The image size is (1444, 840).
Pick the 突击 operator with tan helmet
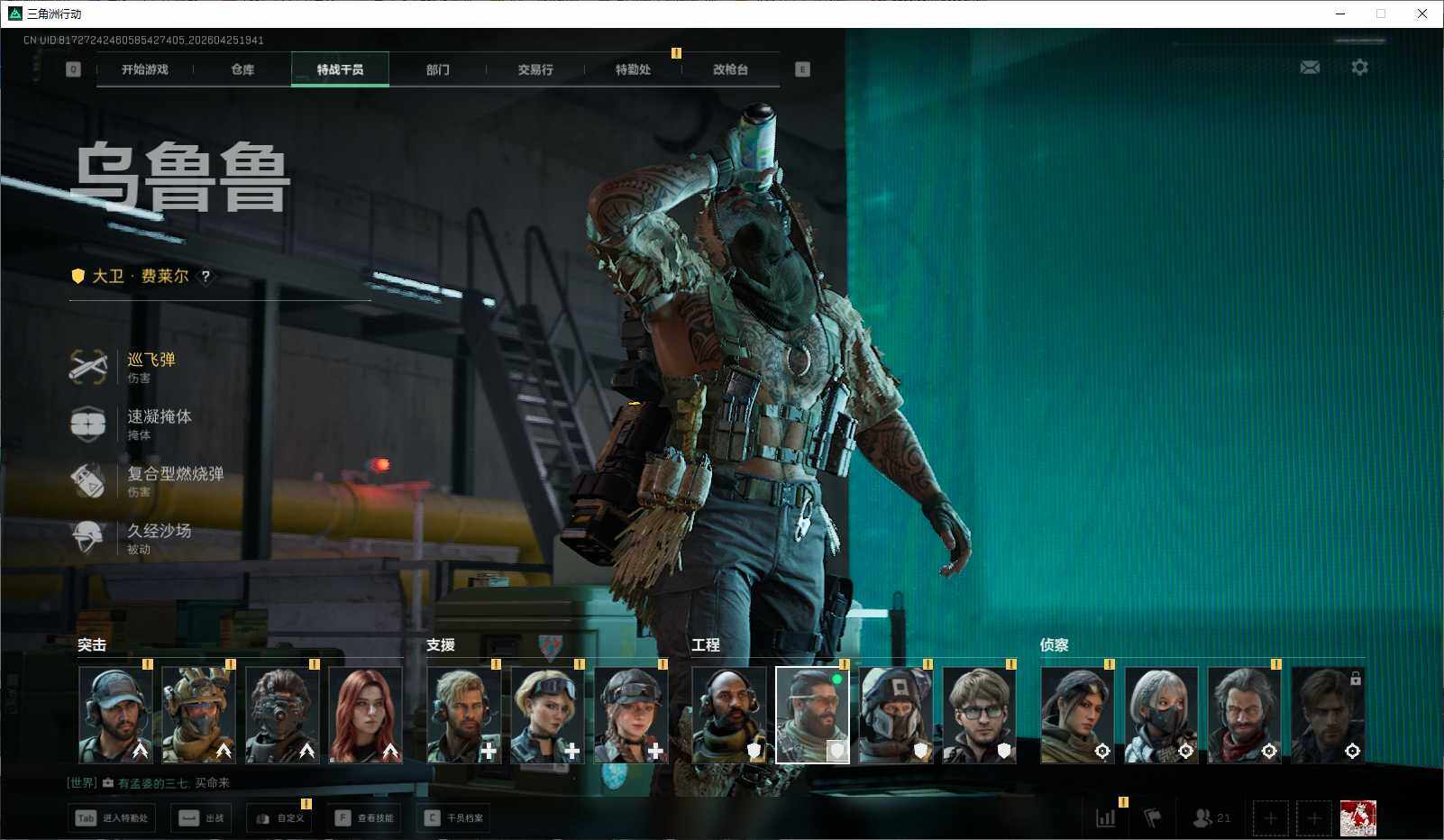point(198,715)
